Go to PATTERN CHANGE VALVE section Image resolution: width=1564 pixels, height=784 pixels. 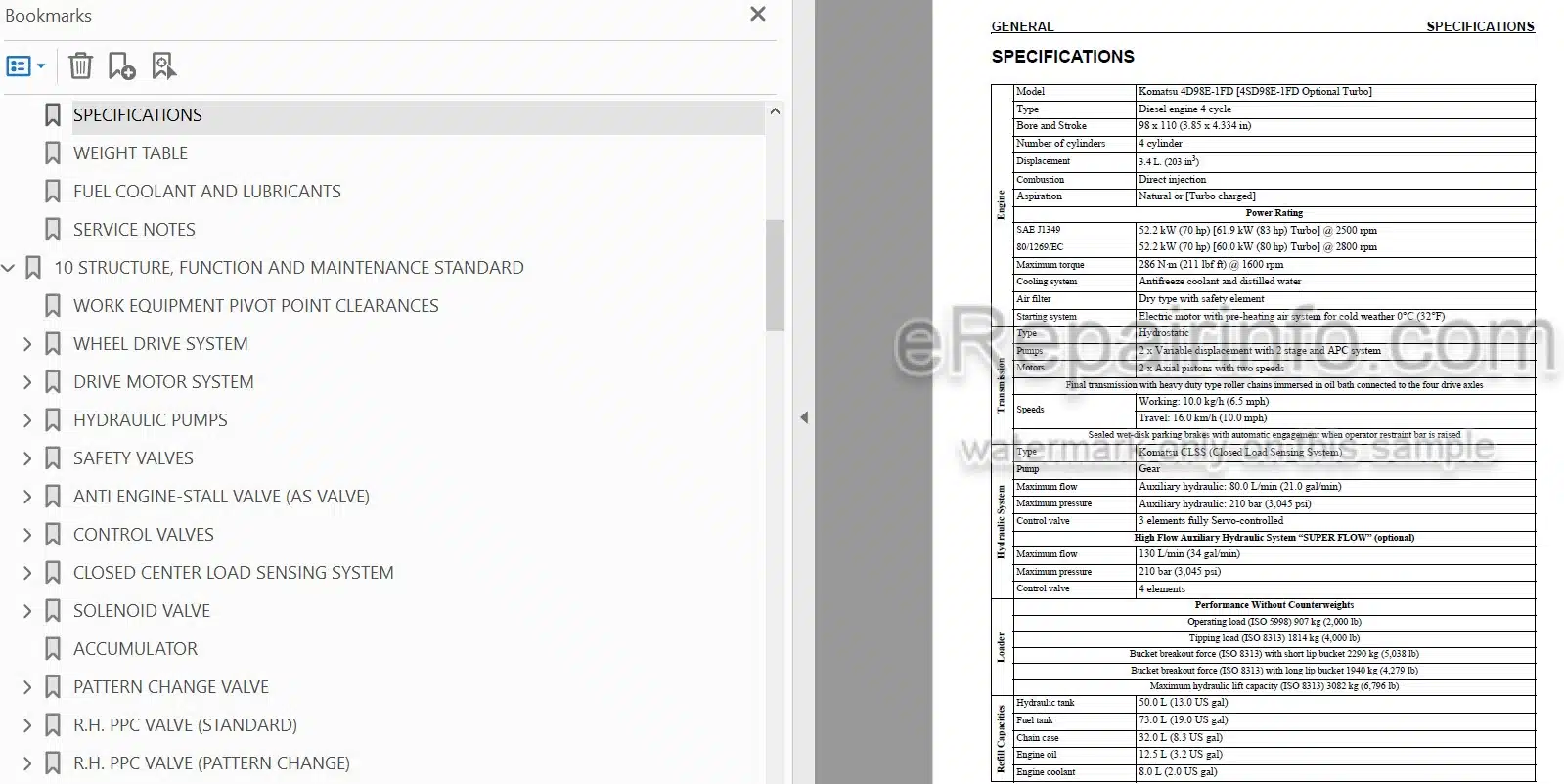[171, 687]
